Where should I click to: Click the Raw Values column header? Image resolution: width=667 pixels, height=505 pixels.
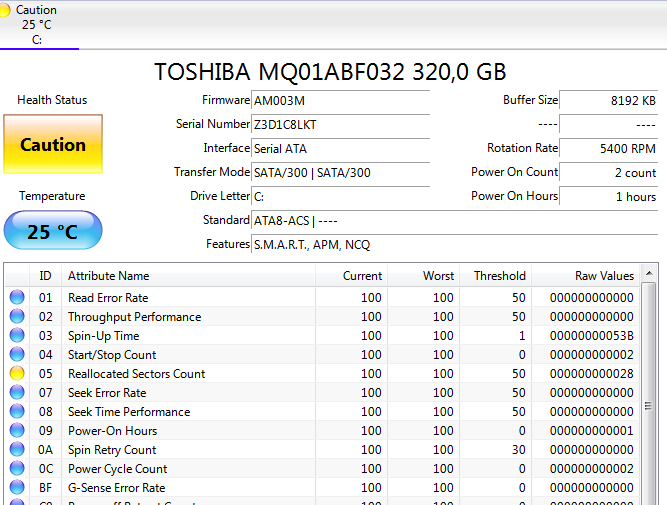[x=586, y=276]
